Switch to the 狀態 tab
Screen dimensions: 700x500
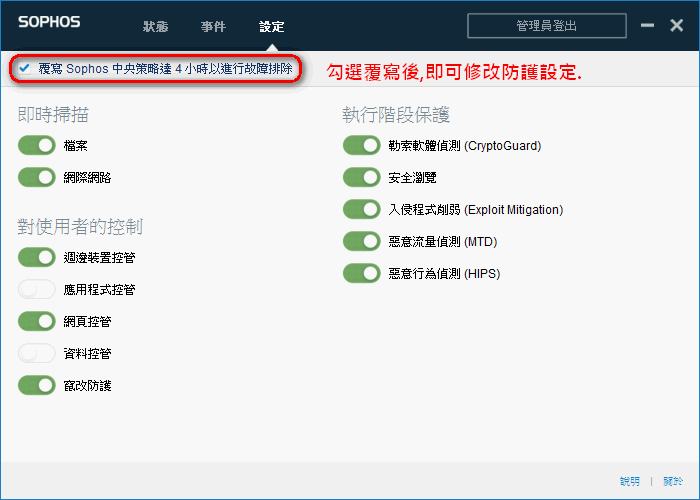155,27
